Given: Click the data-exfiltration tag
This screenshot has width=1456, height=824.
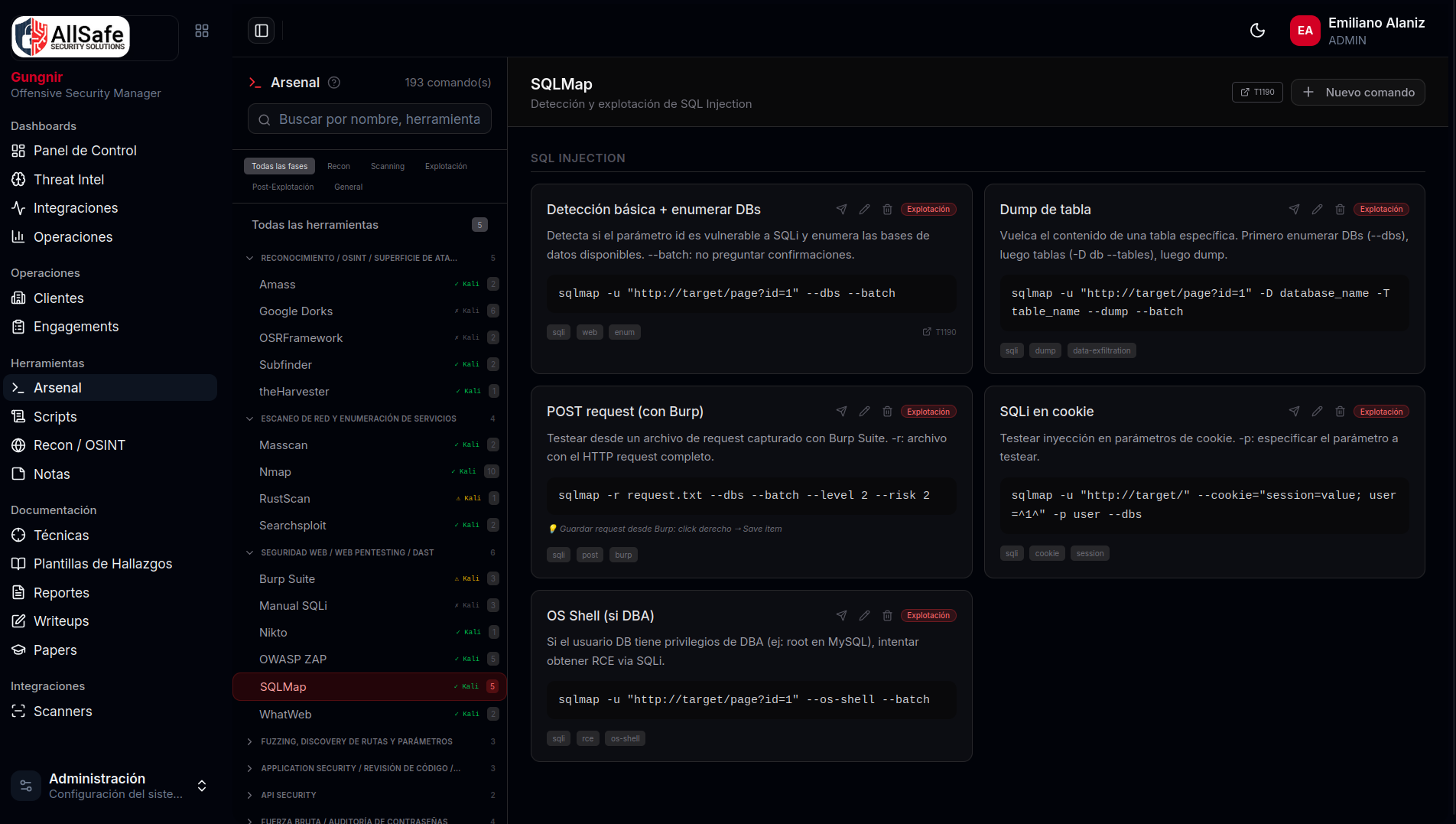Looking at the screenshot, I should [x=1101, y=350].
